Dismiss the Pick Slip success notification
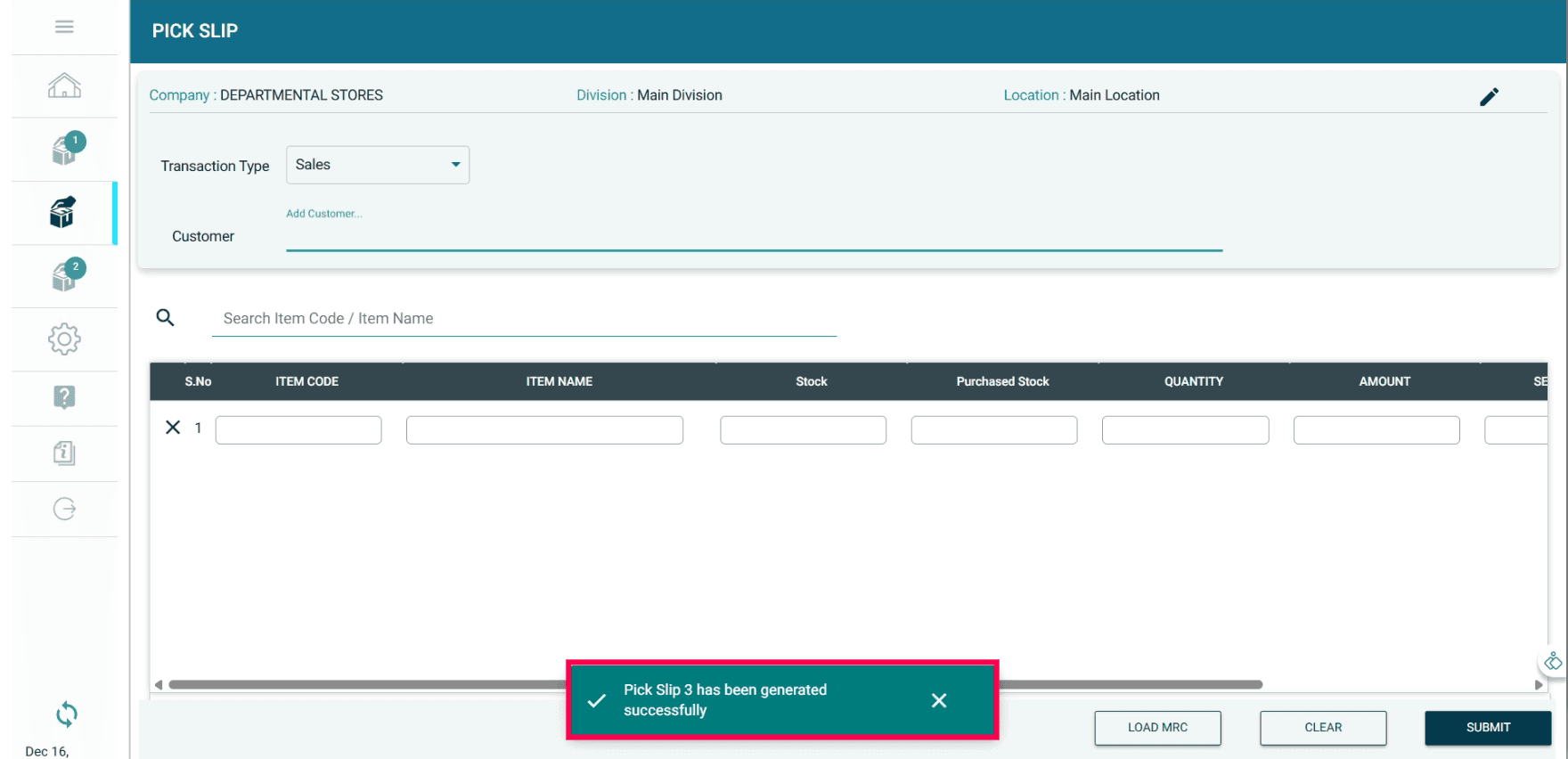 click(939, 700)
